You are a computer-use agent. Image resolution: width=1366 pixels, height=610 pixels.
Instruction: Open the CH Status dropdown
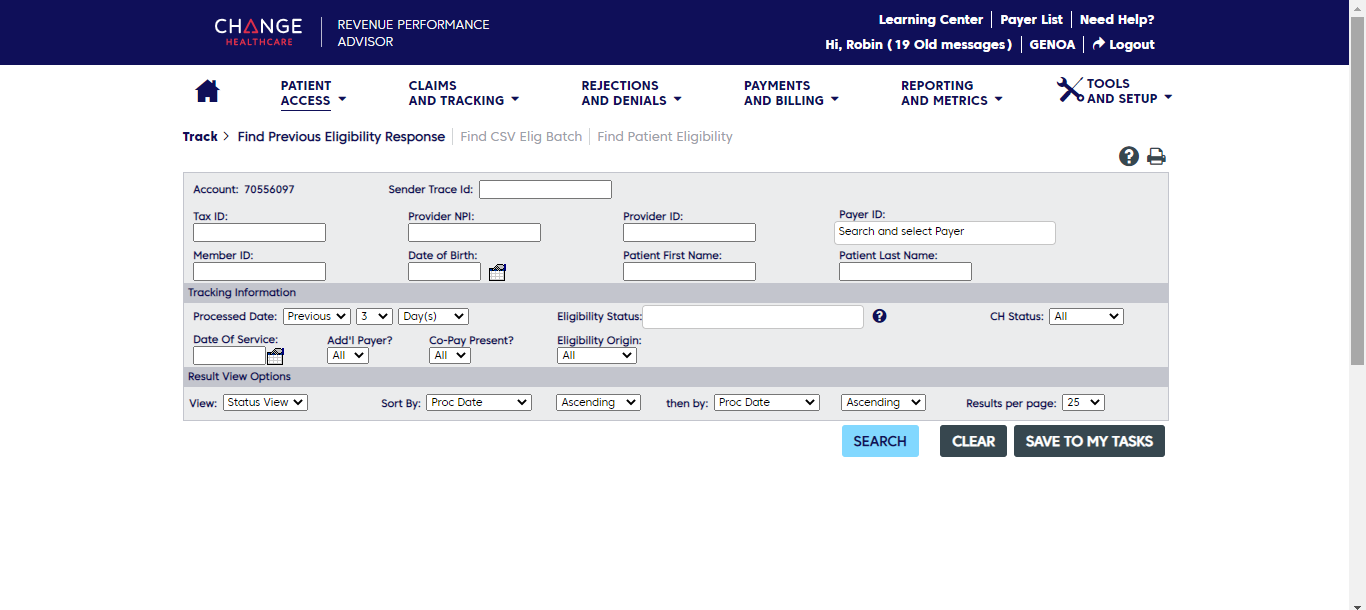tap(1085, 316)
